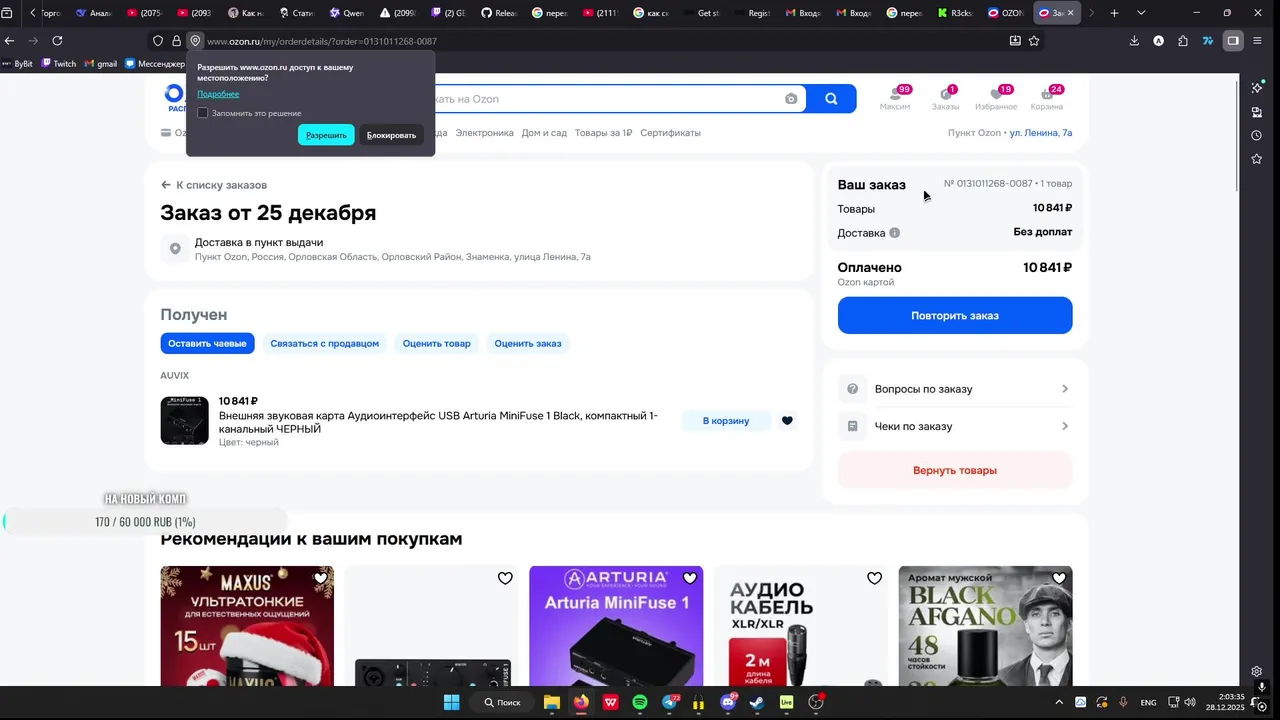Expand Вопросы по заказу chevron row

pyautogui.click(x=955, y=389)
